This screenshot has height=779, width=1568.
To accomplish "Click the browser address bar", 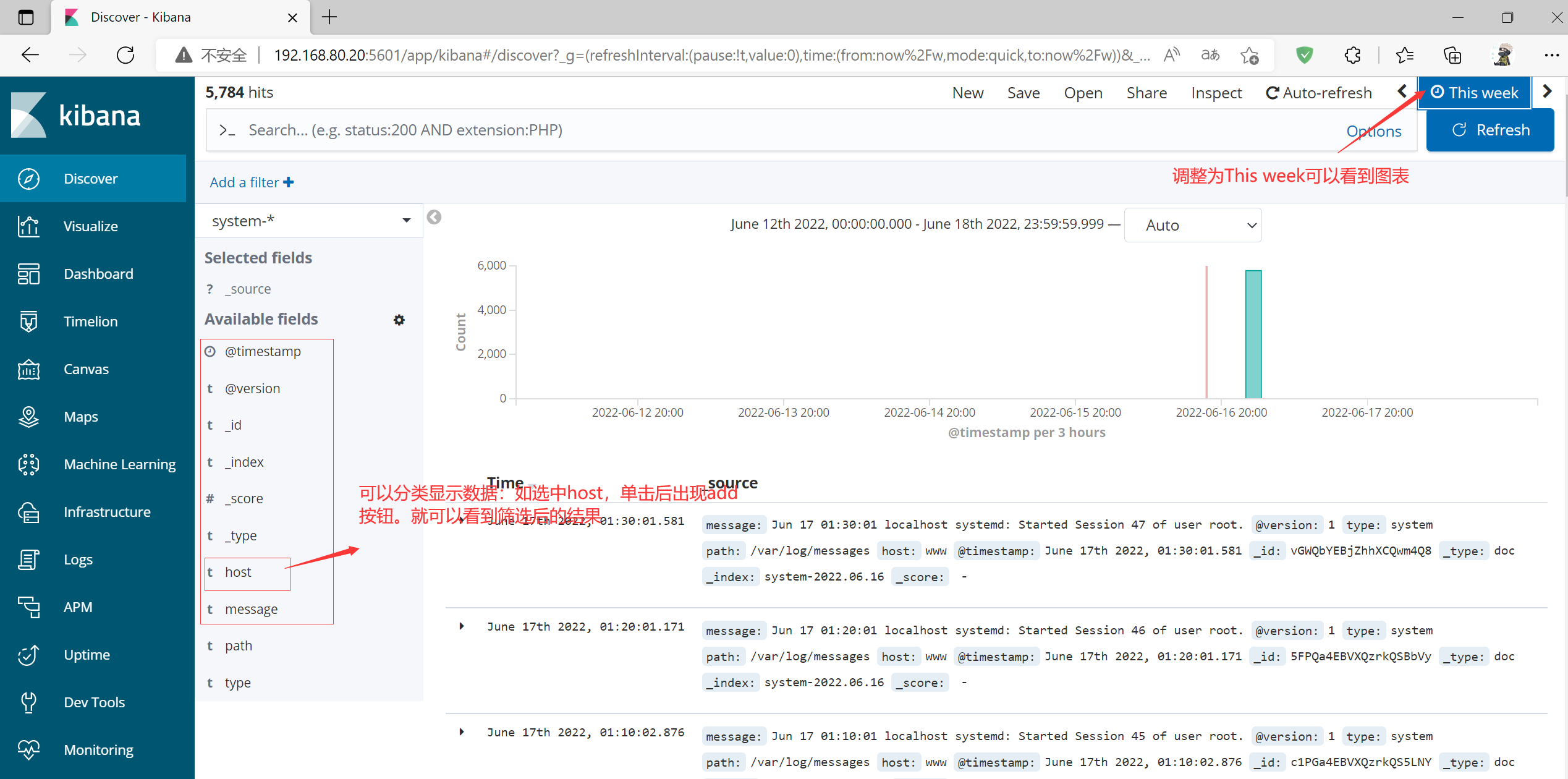I will pyautogui.click(x=711, y=55).
